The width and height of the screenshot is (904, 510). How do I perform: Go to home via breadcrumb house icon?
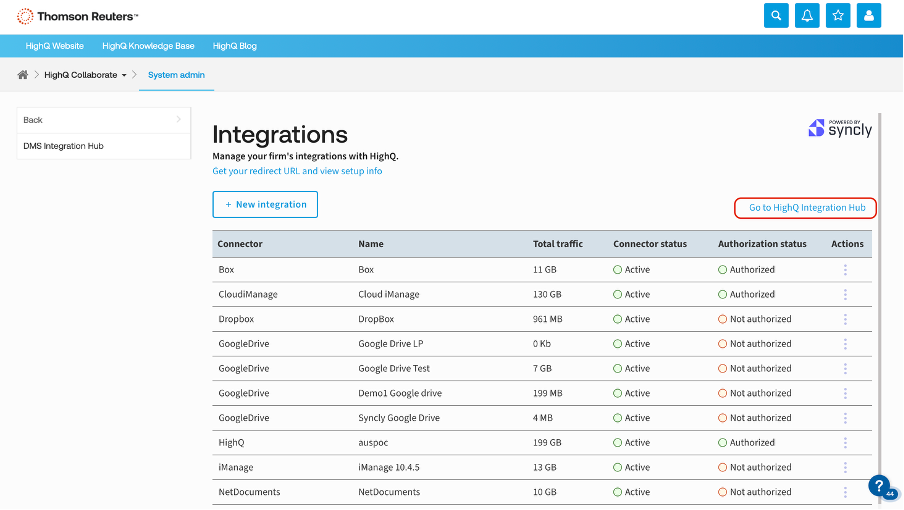(x=22, y=74)
